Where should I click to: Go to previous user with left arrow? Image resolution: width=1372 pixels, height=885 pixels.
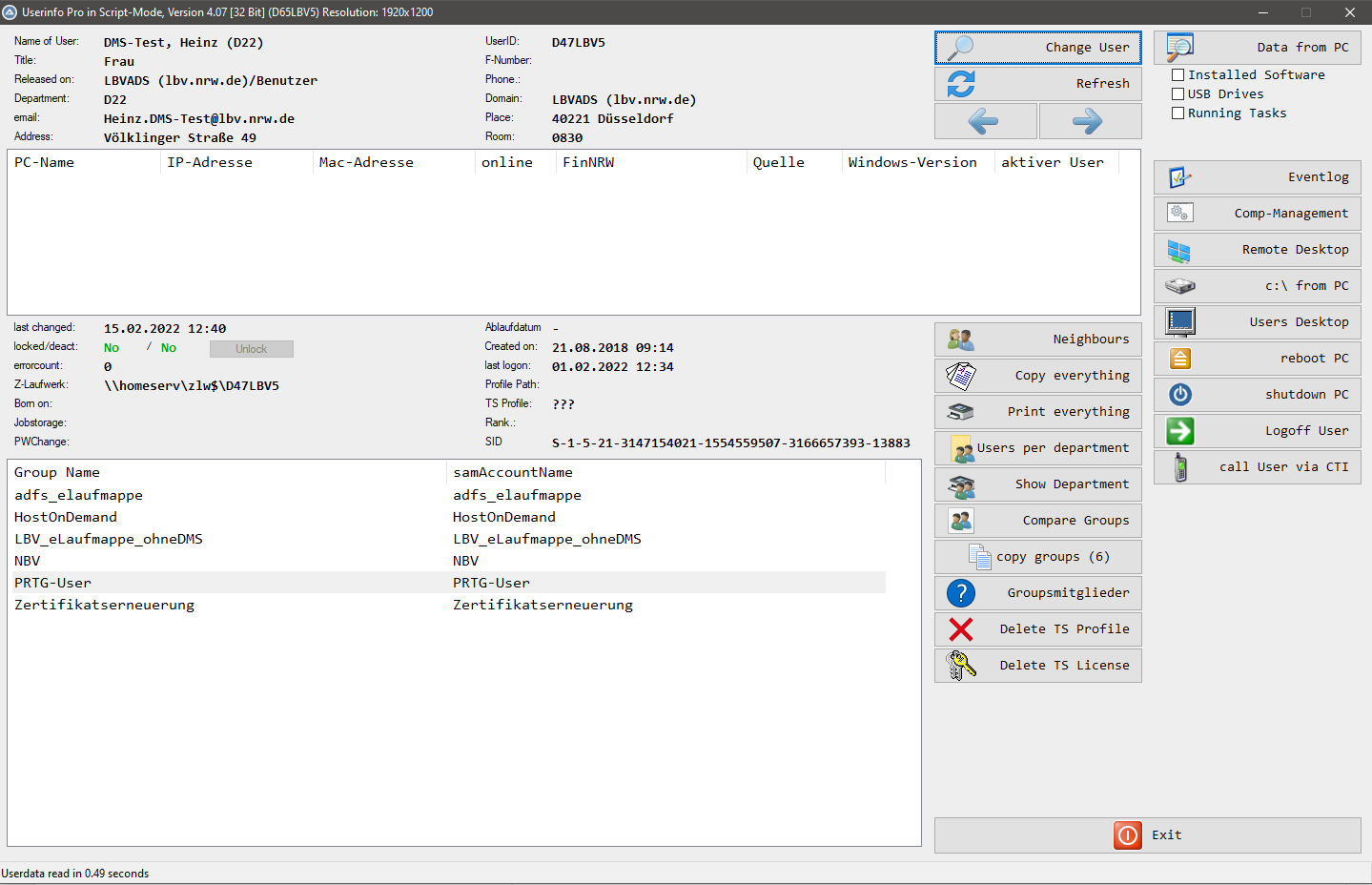[985, 121]
